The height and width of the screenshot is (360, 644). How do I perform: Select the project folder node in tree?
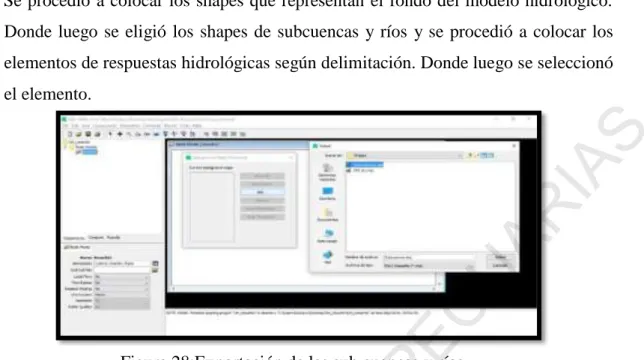pos(76,142)
